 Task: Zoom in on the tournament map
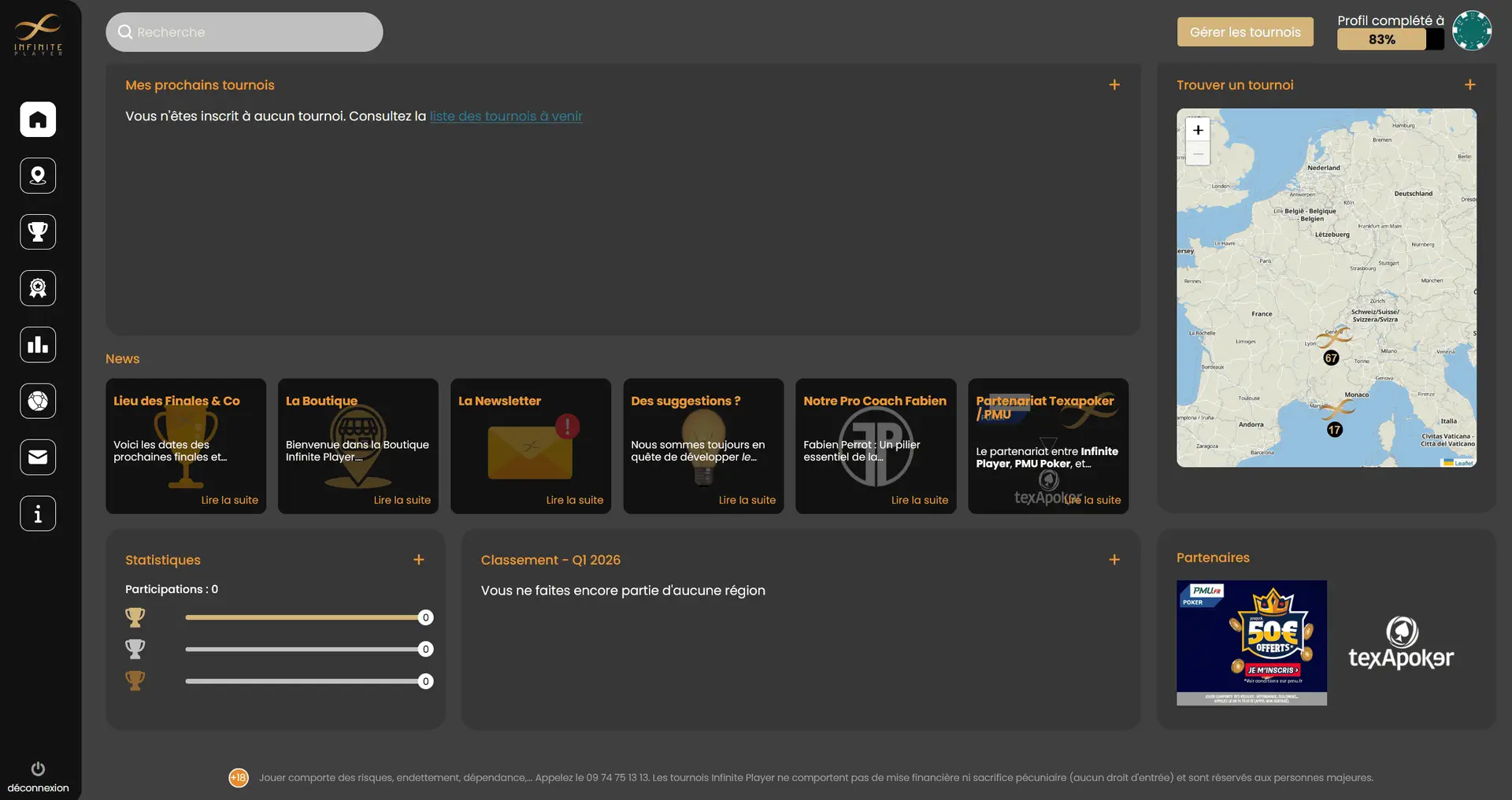[1198, 131]
